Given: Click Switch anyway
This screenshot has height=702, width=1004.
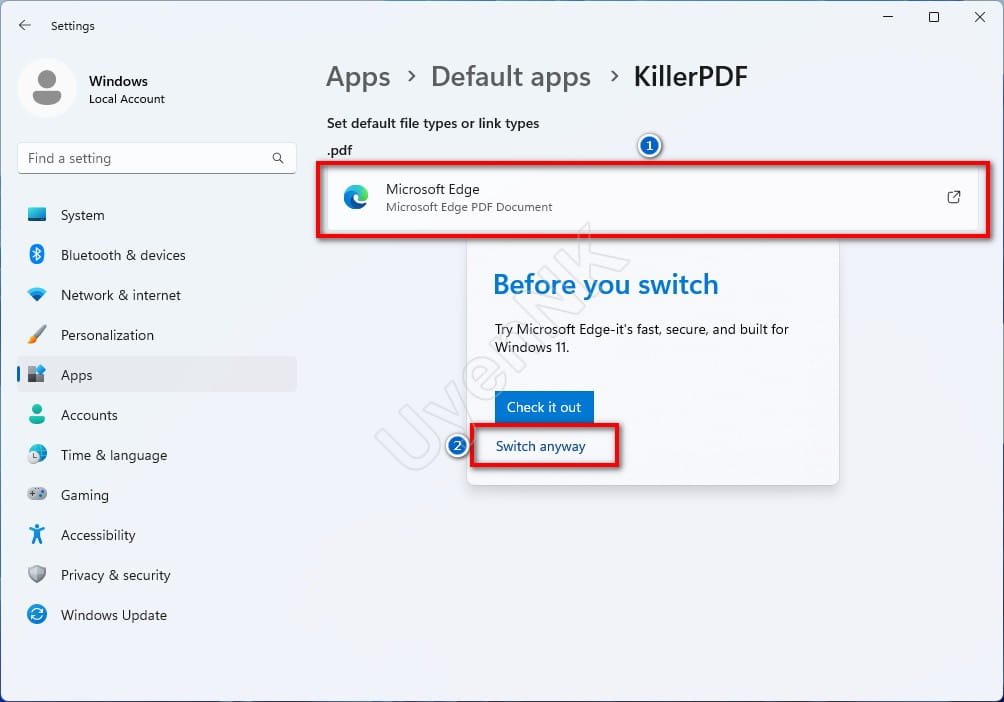Looking at the screenshot, I should 540,446.
